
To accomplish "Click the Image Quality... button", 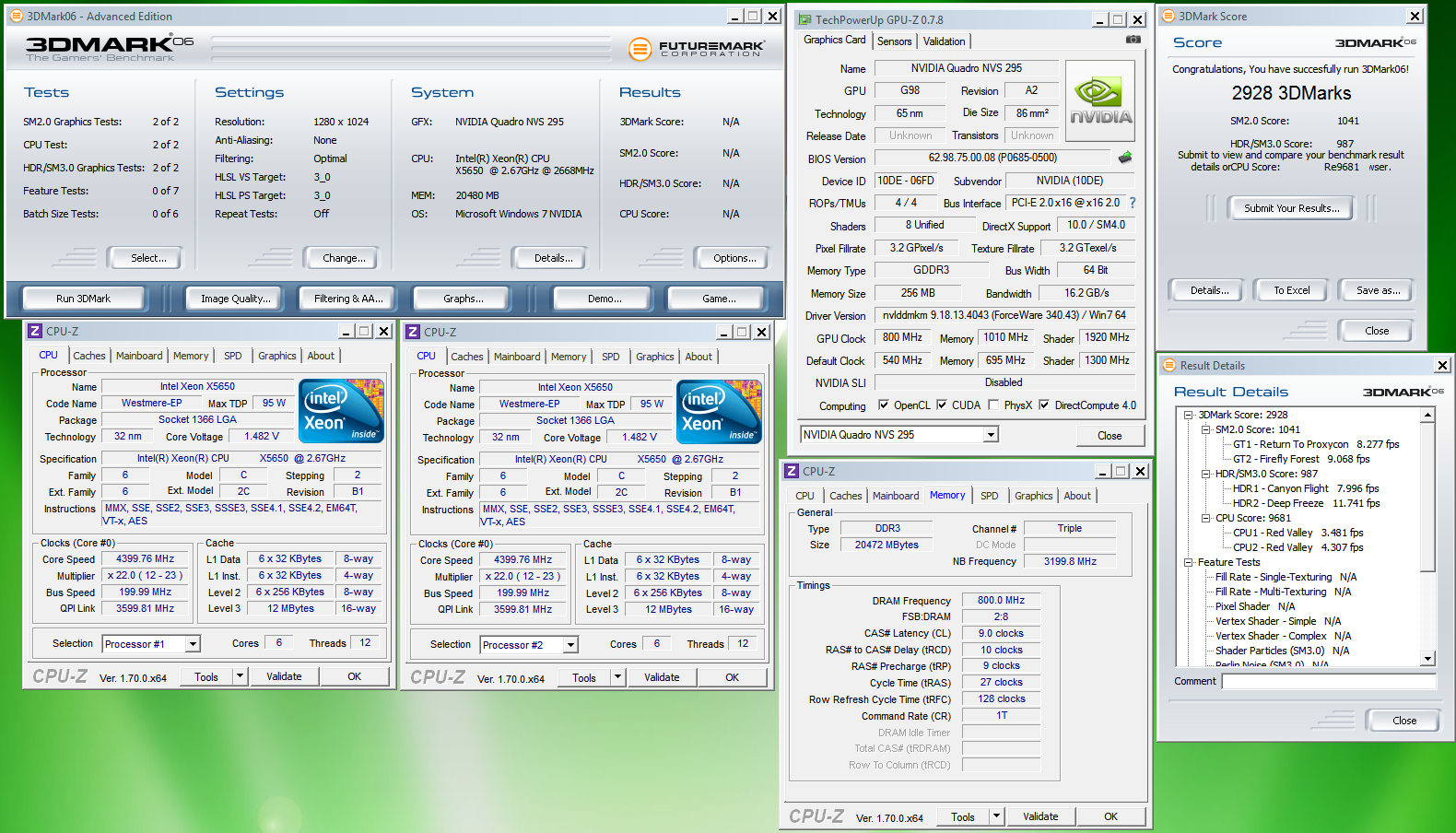I will (x=236, y=299).
